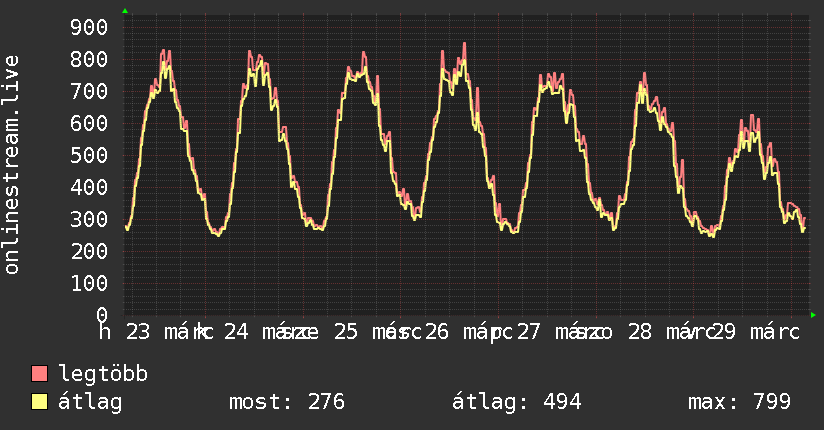Click the 'most: 276' current value
Viewport: 824px width, 430px height.
click(x=287, y=402)
